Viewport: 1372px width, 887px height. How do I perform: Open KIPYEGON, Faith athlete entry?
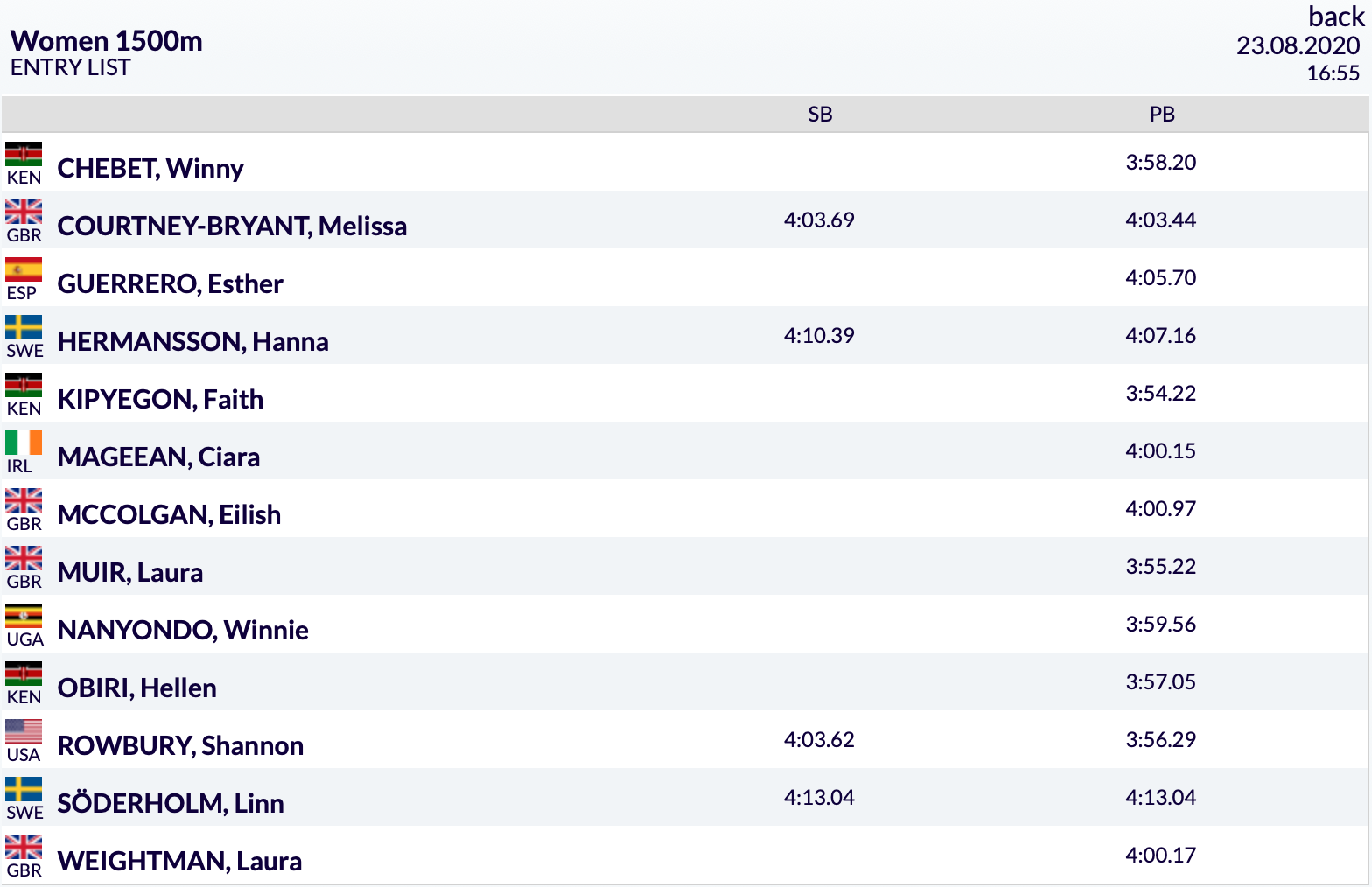[x=160, y=399]
